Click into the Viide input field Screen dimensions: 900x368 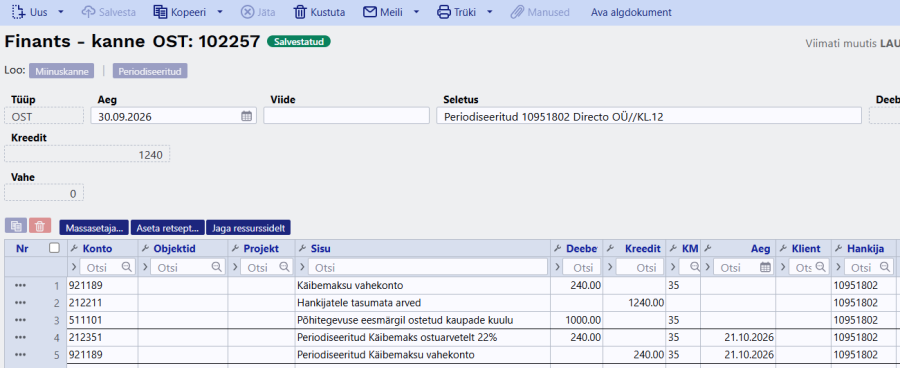click(346, 115)
